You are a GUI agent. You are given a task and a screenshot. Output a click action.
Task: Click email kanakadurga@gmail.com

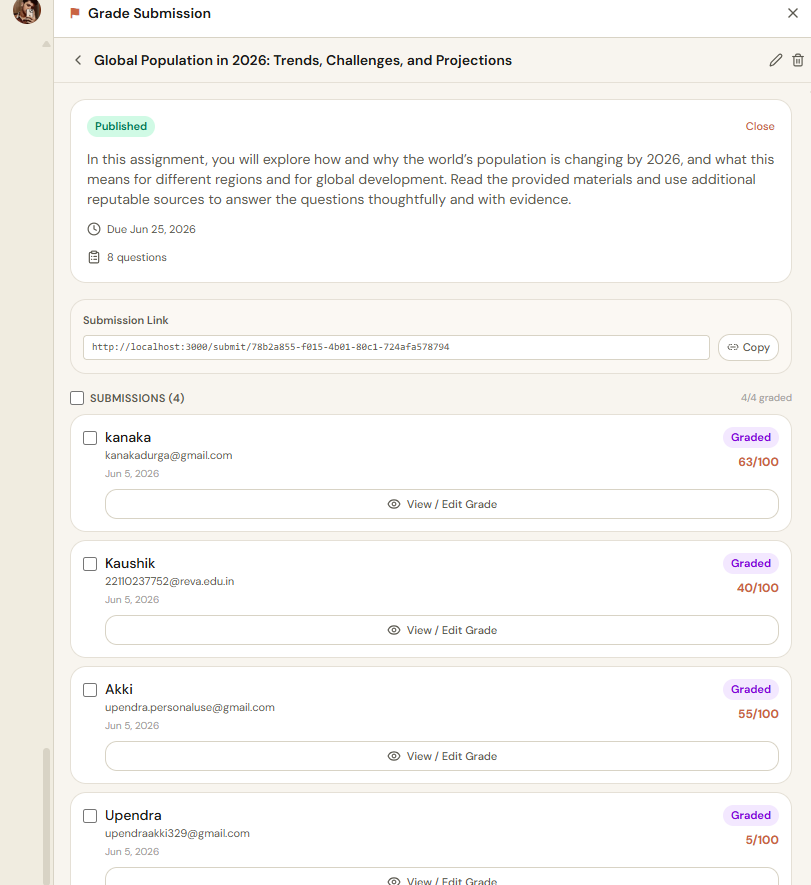tap(169, 455)
